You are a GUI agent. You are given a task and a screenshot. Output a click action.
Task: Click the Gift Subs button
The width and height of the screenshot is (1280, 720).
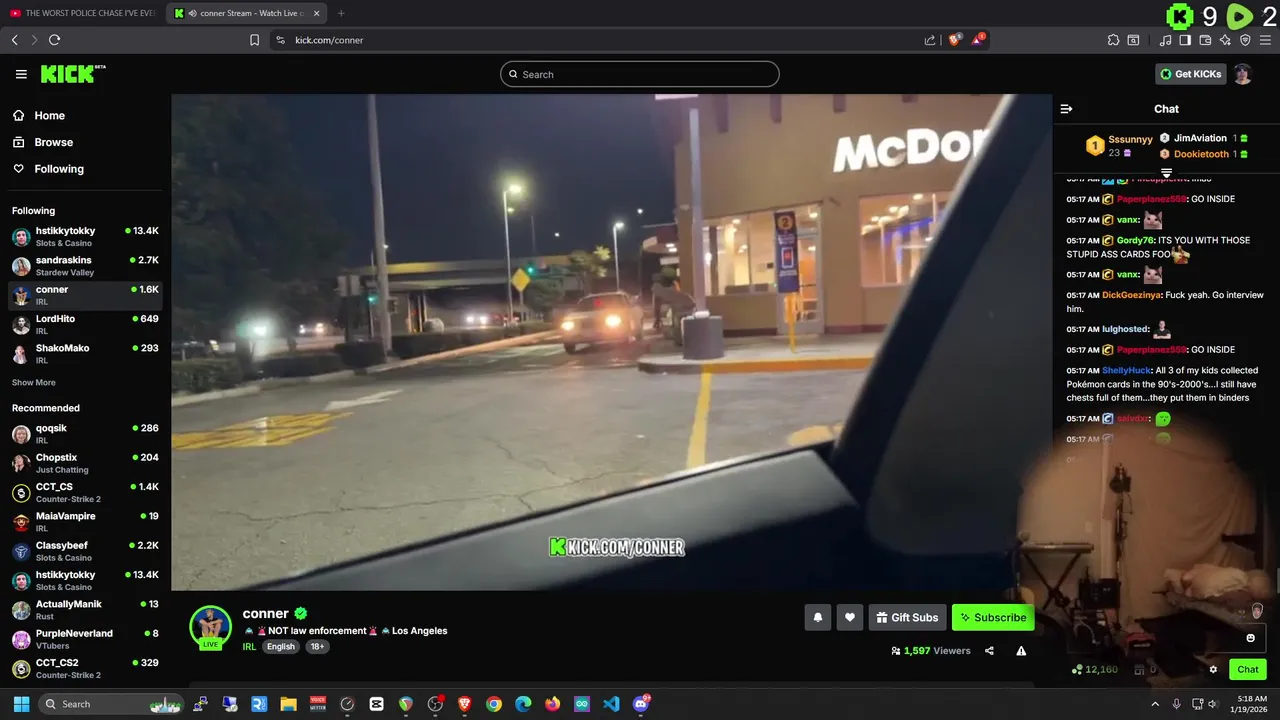[907, 618]
